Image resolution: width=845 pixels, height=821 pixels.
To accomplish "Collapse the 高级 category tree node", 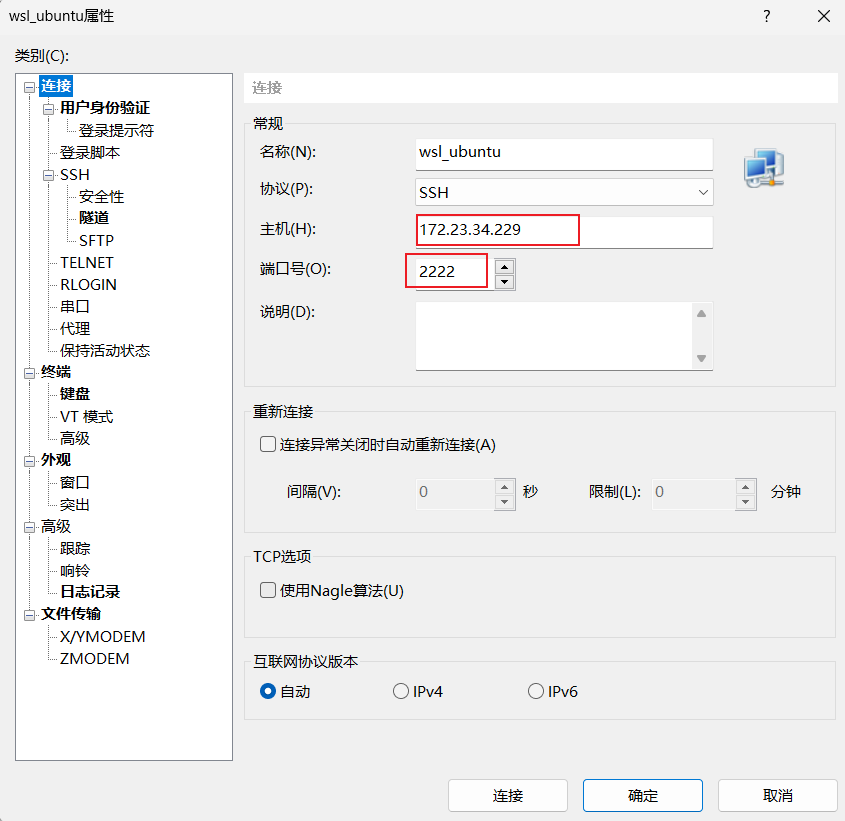I will pos(30,527).
